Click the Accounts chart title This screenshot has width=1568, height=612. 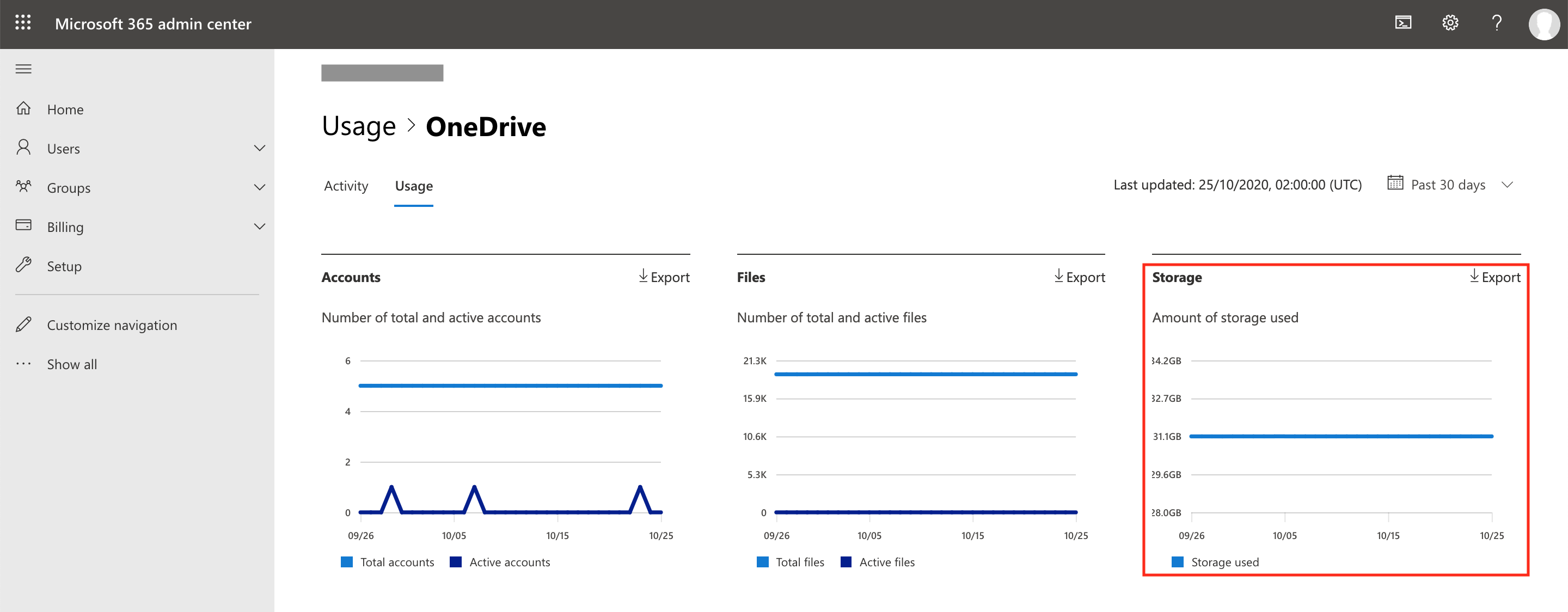coord(351,277)
